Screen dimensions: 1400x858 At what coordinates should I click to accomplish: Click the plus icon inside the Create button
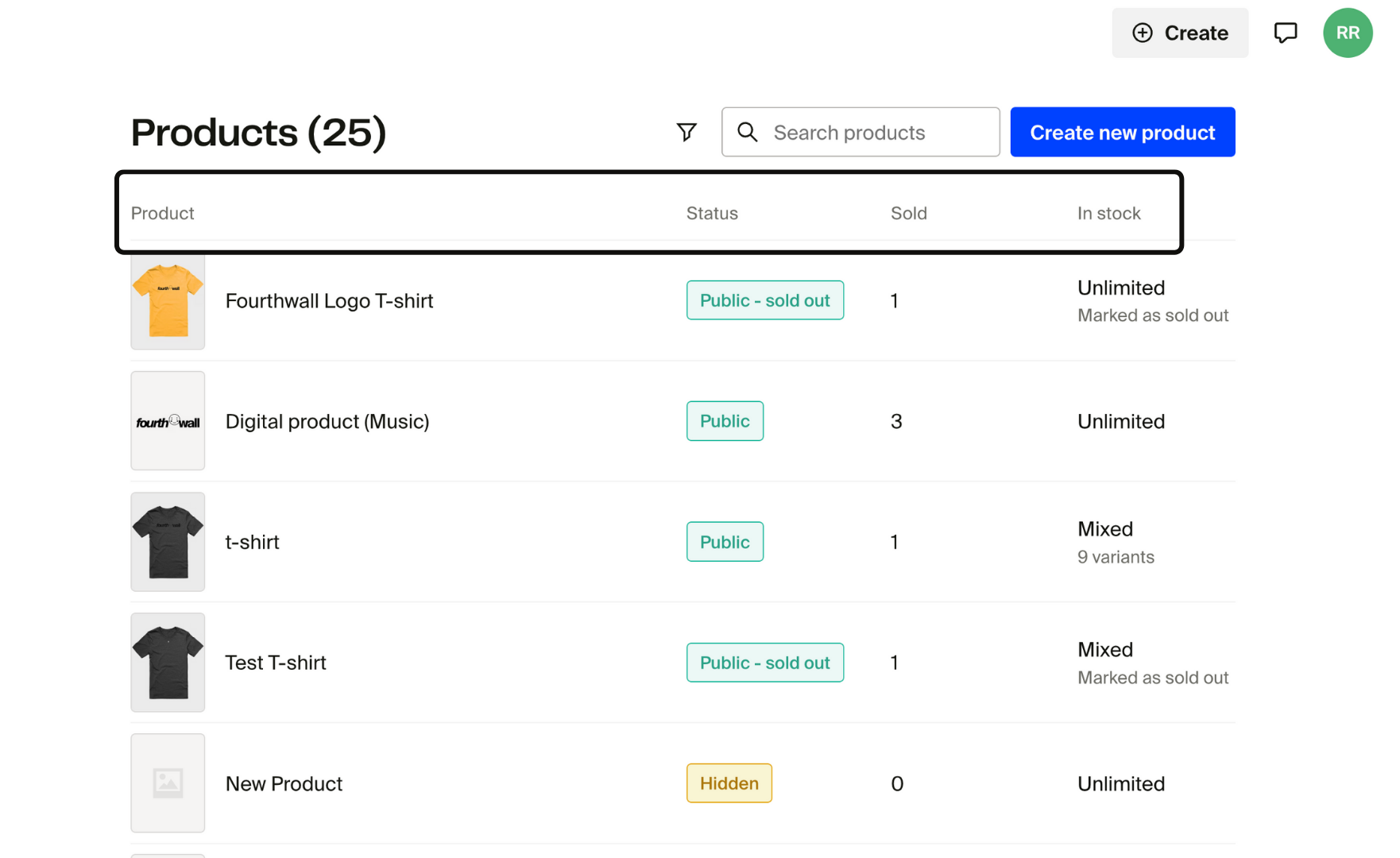1143,33
